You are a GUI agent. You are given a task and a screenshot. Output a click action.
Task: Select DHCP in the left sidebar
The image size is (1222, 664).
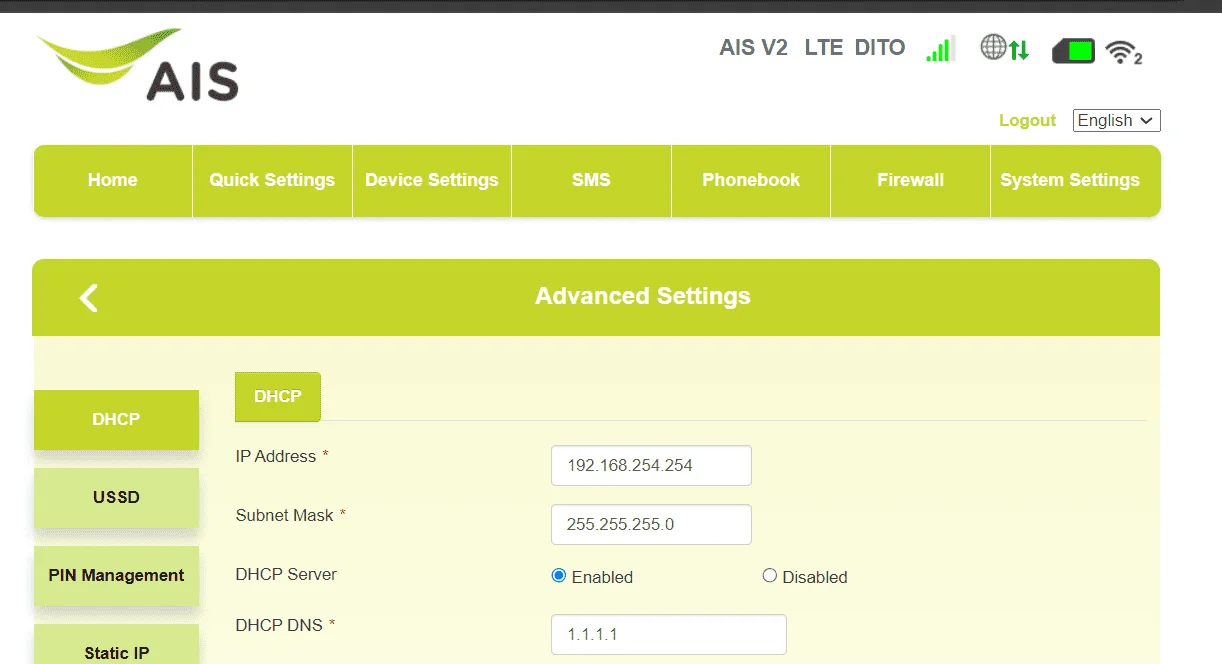click(116, 420)
